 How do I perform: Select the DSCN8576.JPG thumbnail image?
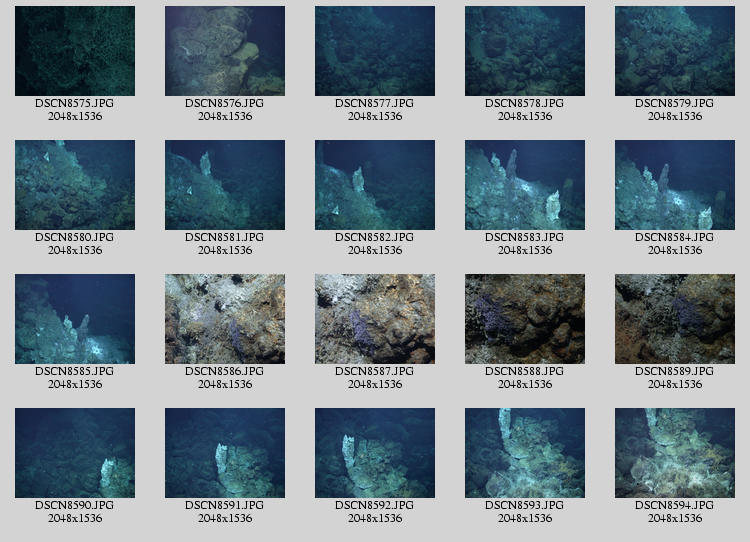point(225,51)
